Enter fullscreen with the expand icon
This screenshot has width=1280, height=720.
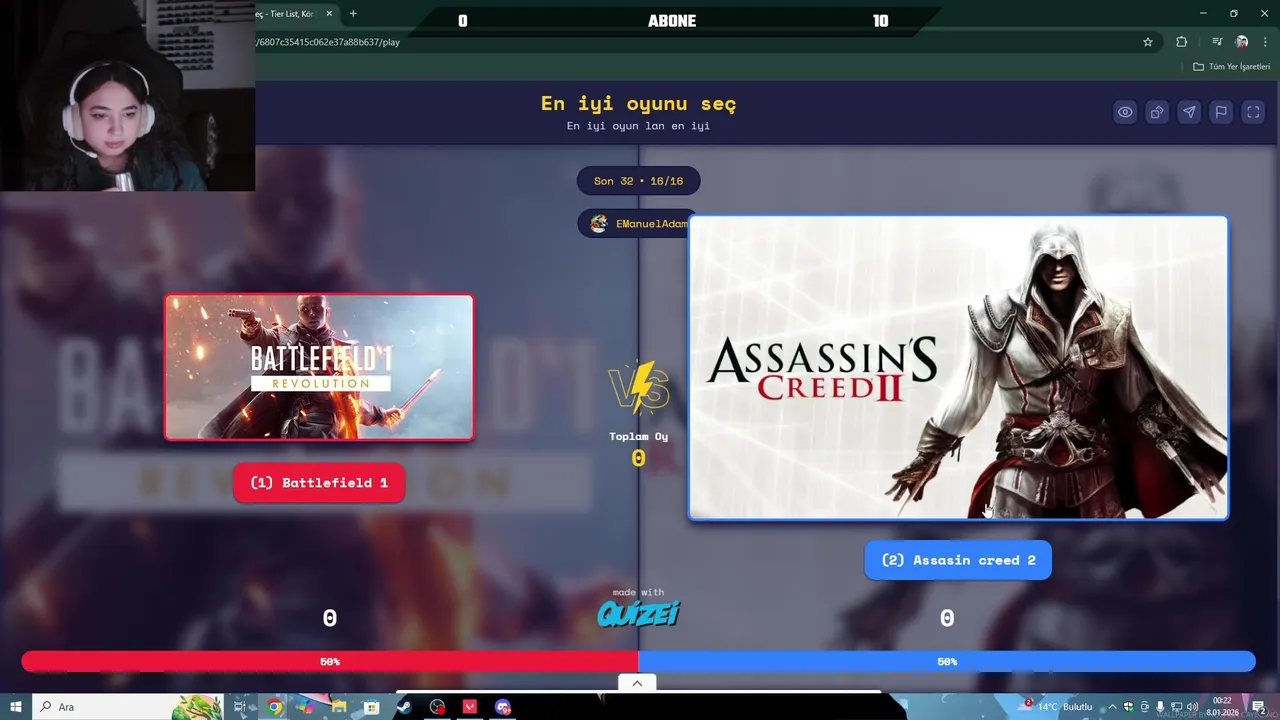coord(1253,112)
